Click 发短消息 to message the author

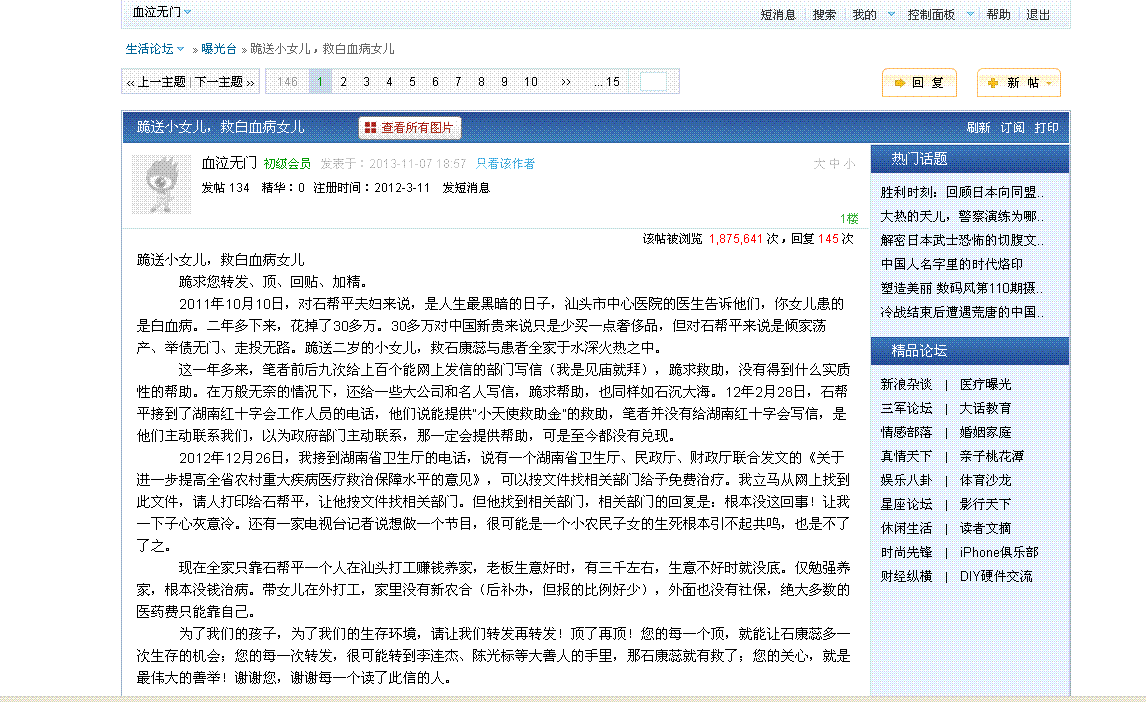click(x=466, y=188)
